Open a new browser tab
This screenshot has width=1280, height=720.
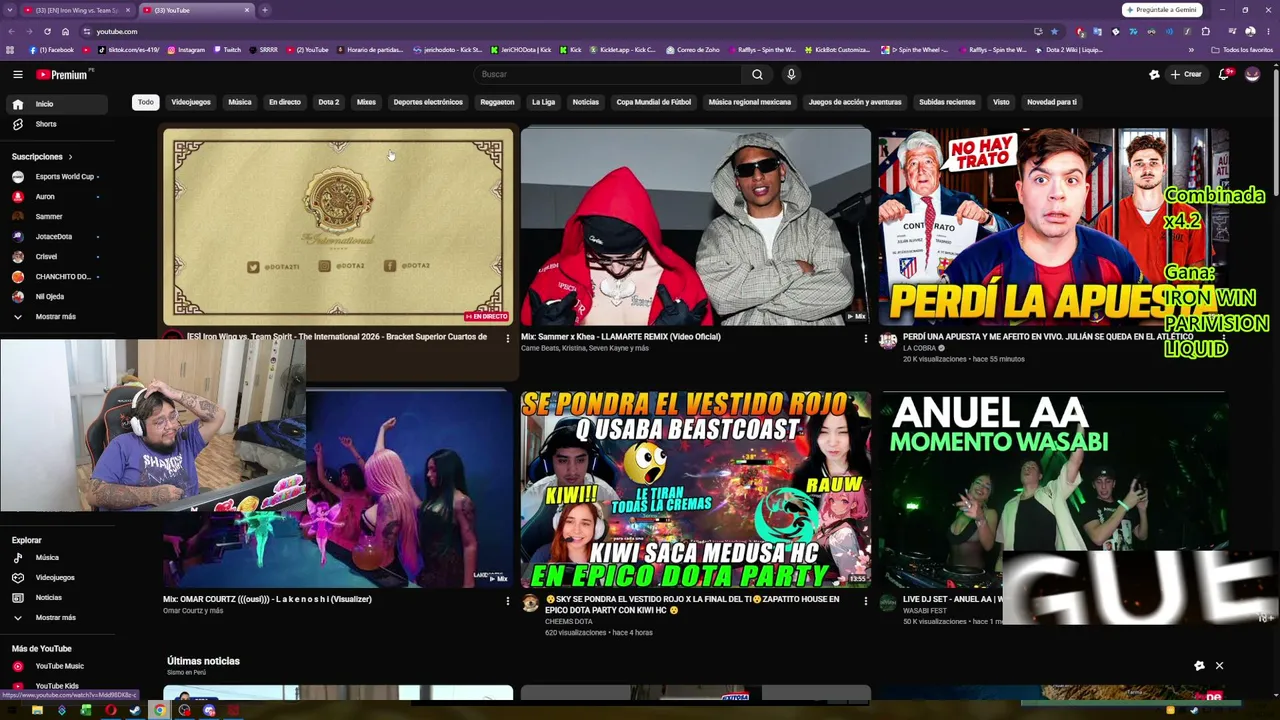[265, 10]
